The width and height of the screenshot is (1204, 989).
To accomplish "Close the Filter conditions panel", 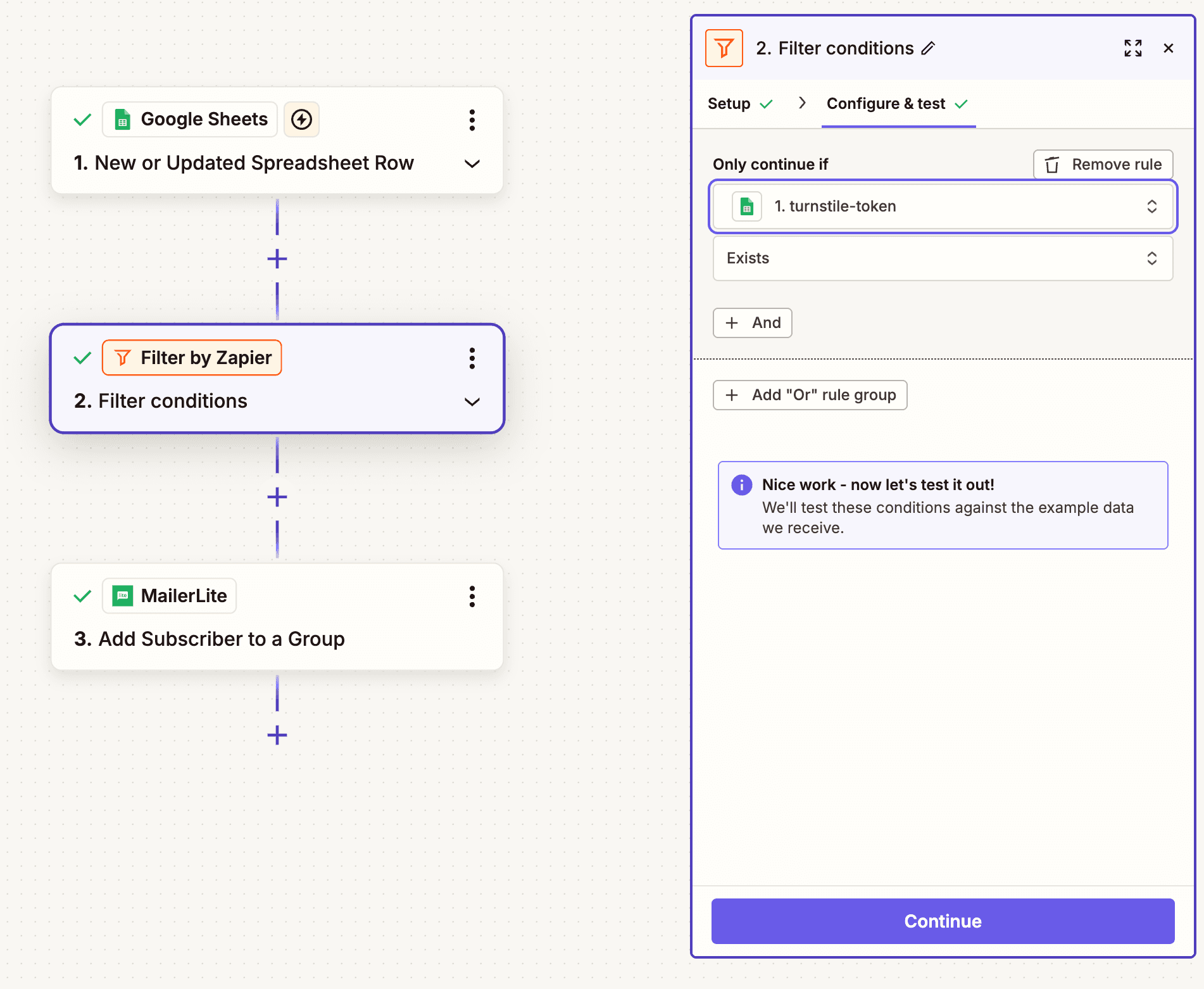I will 1169,48.
